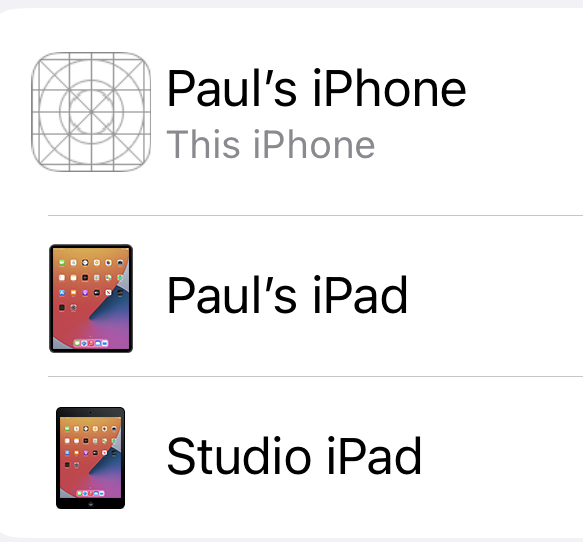This screenshot has height=542, width=583.
Task: Click the wallpaper area of Paul's iPad image
Action: click(x=91, y=299)
